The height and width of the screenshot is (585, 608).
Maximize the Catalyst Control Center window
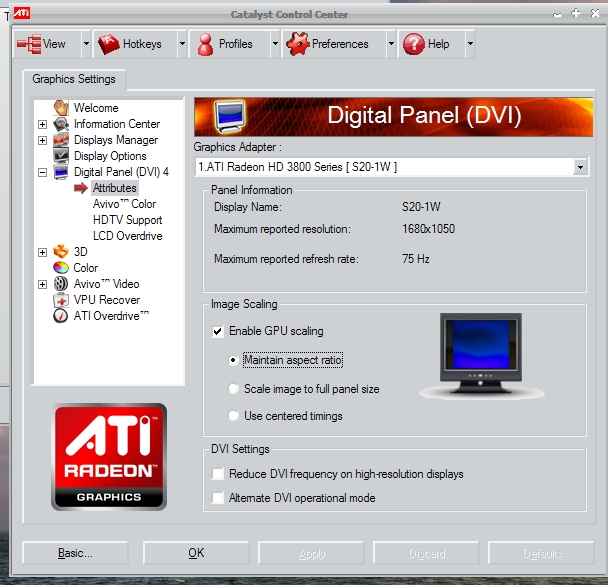[576, 13]
